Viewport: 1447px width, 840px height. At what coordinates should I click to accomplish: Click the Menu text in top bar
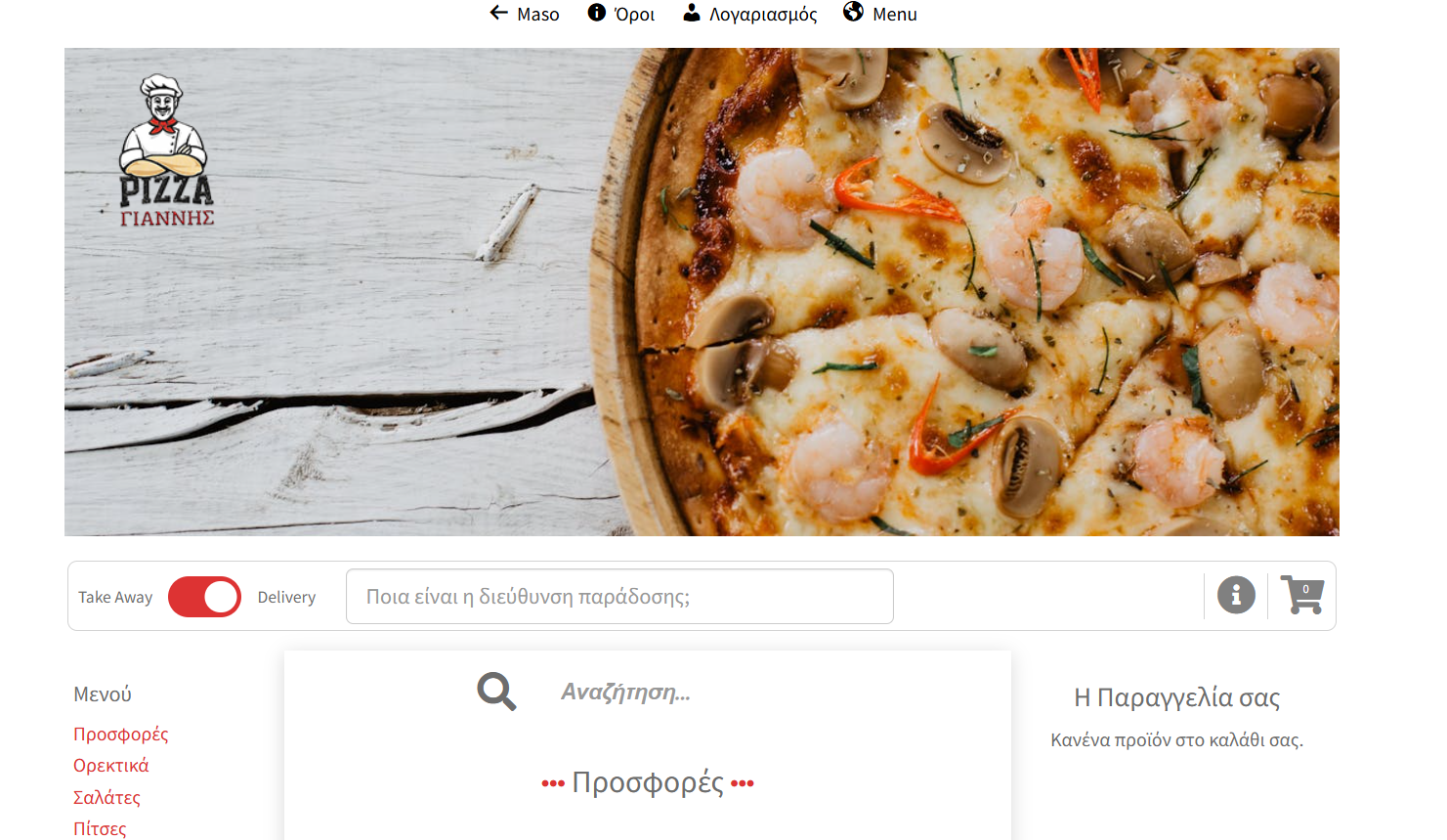click(894, 15)
